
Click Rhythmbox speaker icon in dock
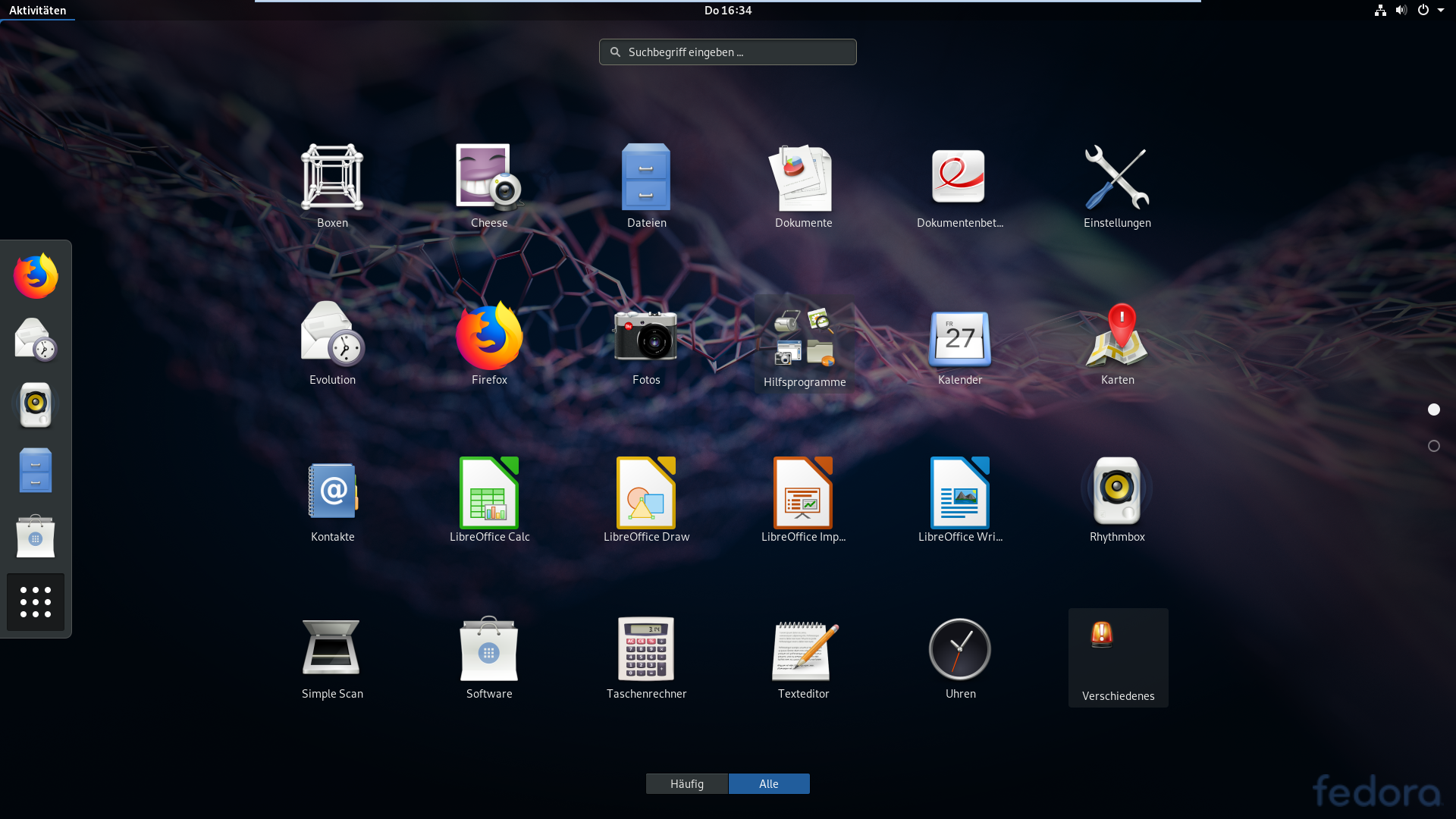(36, 405)
